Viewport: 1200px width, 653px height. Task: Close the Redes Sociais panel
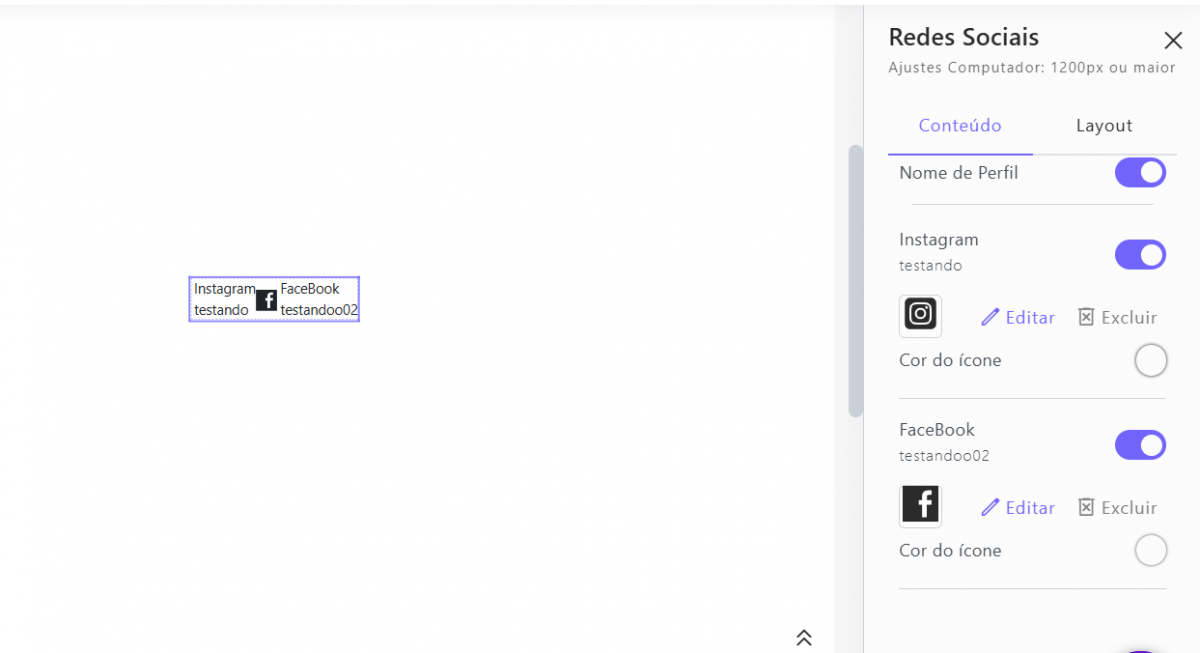coord(1173,41)
